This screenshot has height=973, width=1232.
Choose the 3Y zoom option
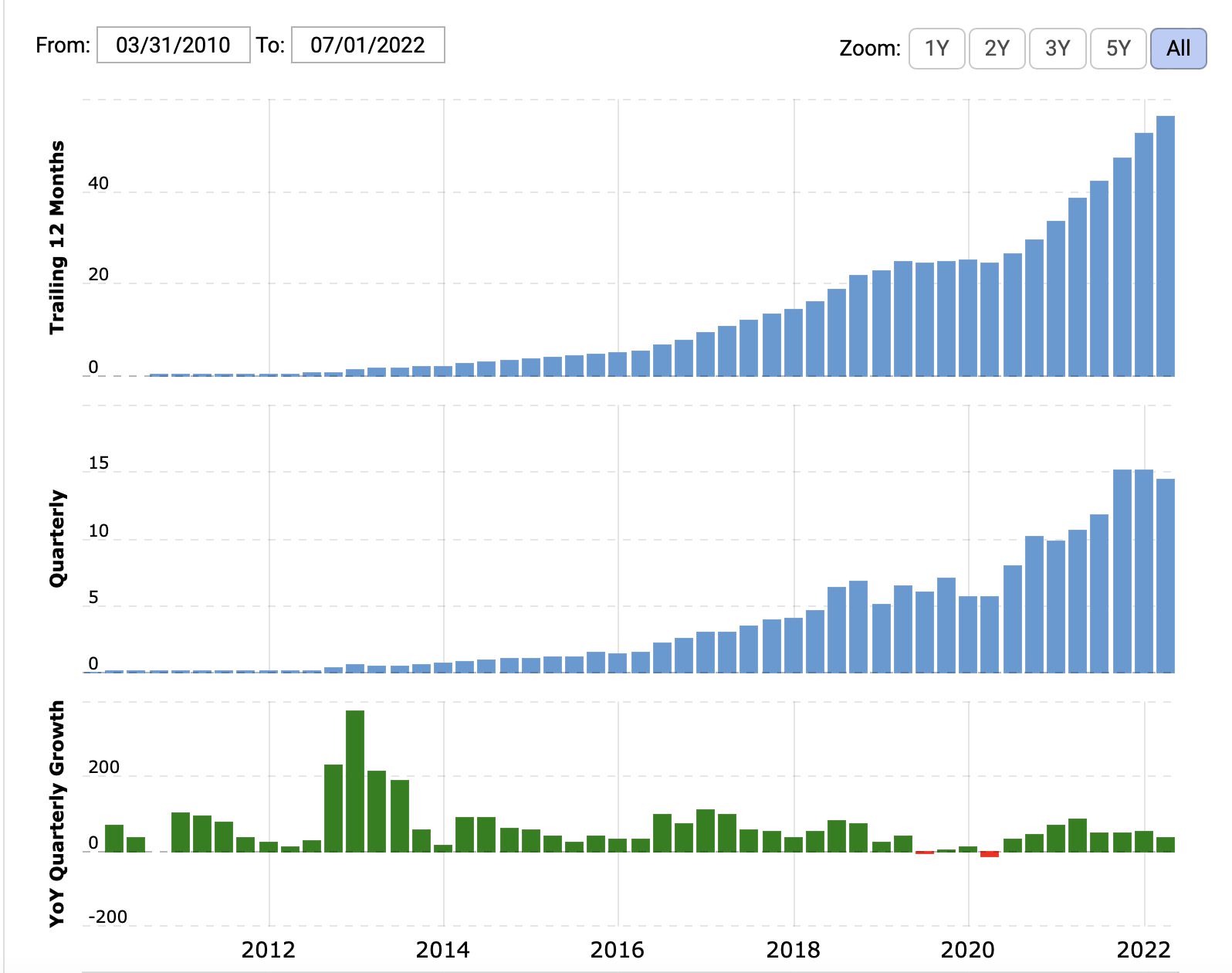(1058, 49)
